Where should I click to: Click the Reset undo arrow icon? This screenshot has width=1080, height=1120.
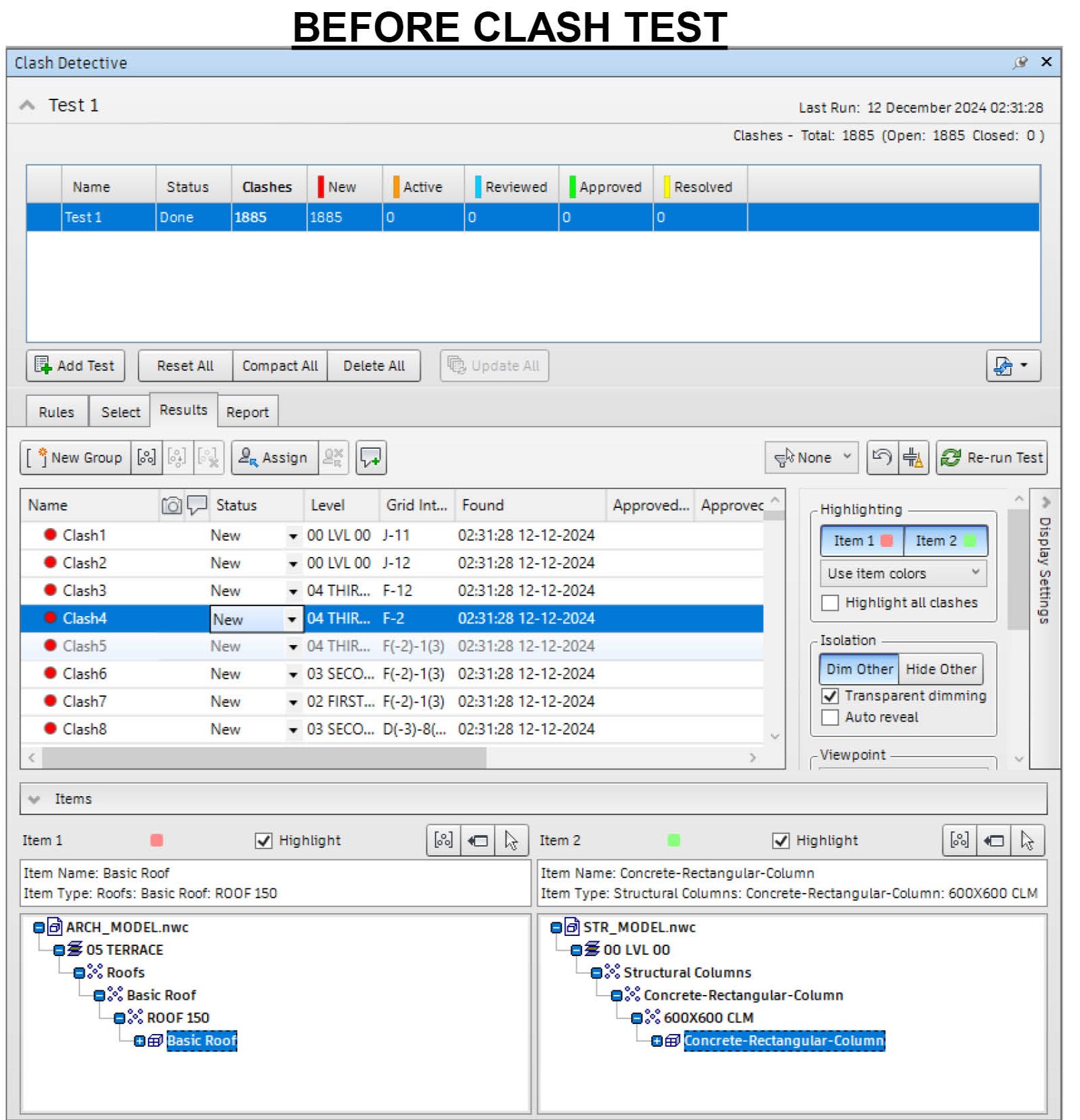click(881, 458)
